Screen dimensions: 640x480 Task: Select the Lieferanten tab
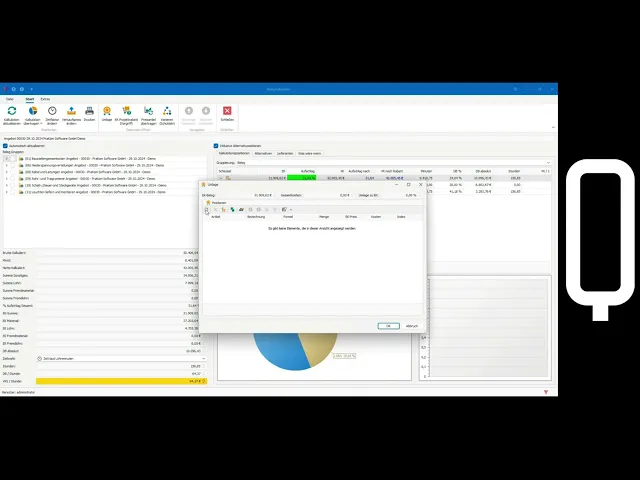coord(285,153)
